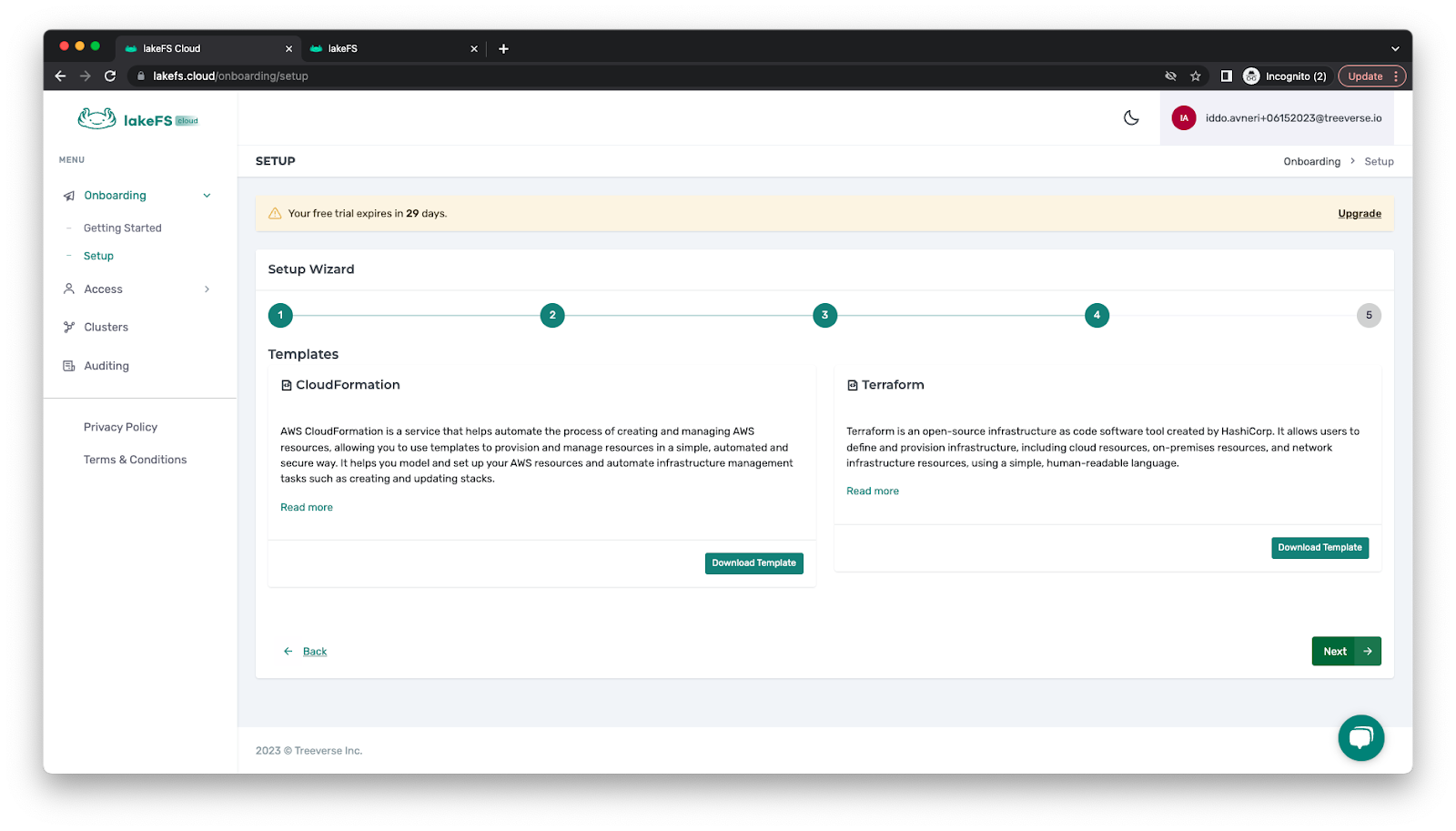This screenshot has height=831, width=1456.
Task: Download the Terraform template
Action: [1320, 548]
